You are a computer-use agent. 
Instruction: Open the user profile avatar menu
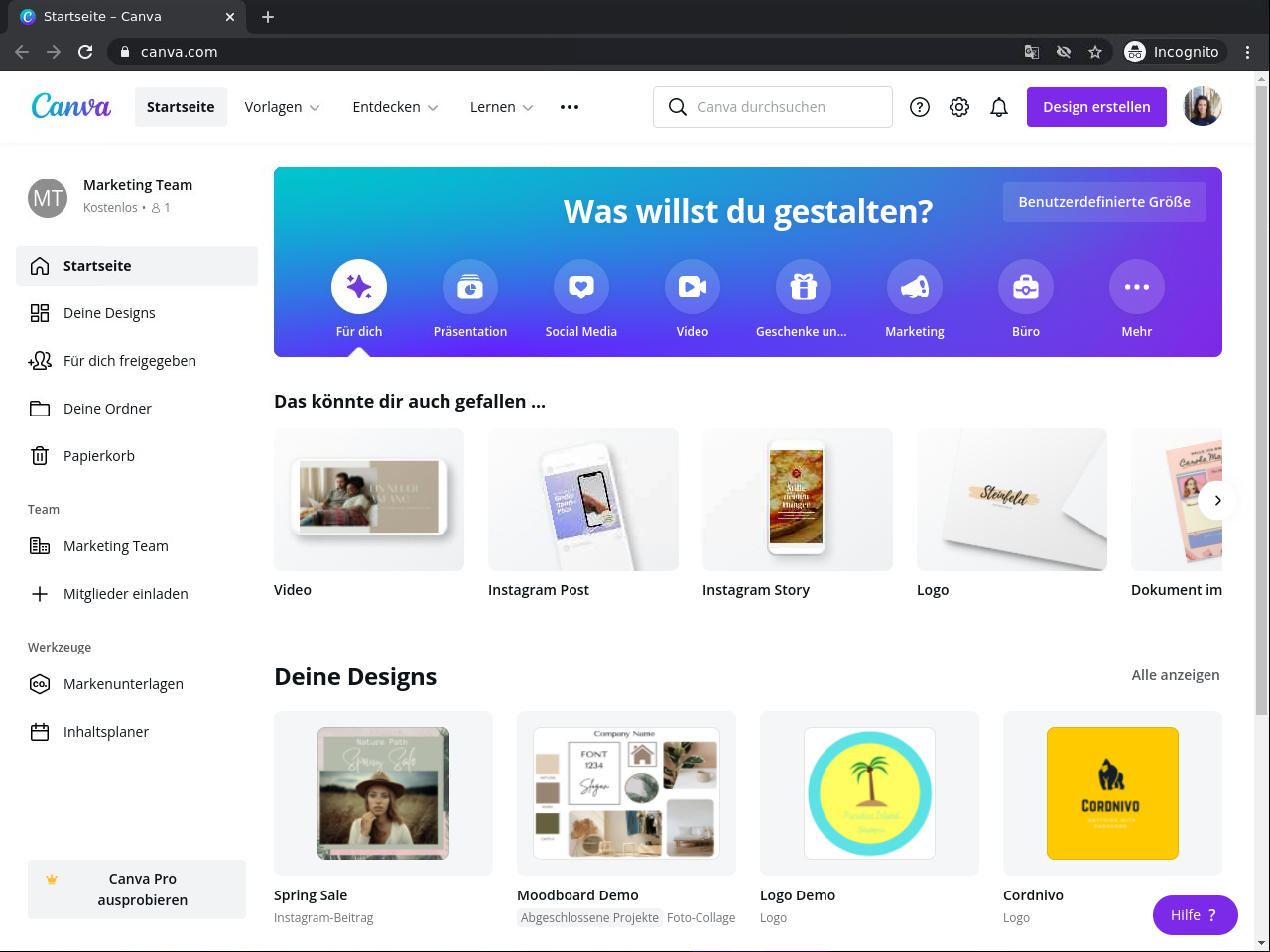(1203, 107)
